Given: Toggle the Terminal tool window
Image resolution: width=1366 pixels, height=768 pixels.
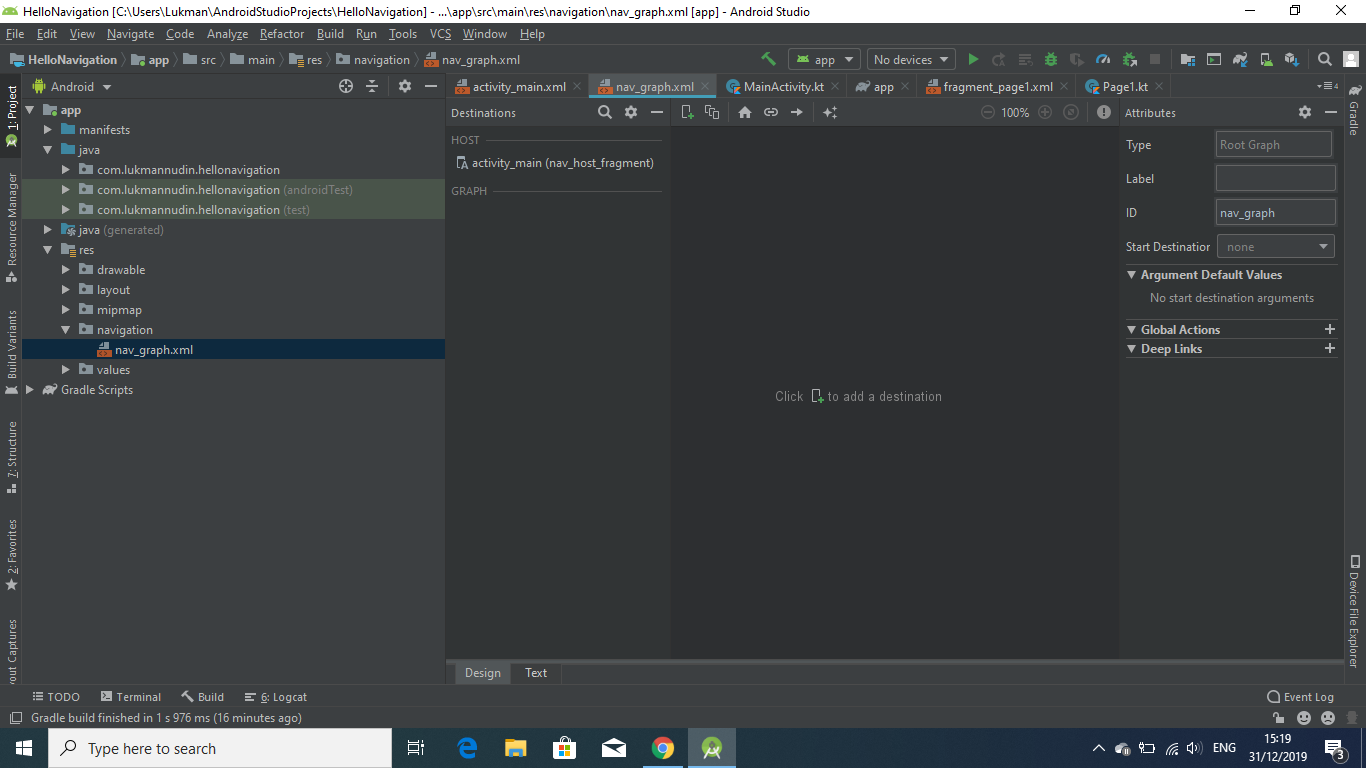Looking at the screenshot, I should point(131,696).
